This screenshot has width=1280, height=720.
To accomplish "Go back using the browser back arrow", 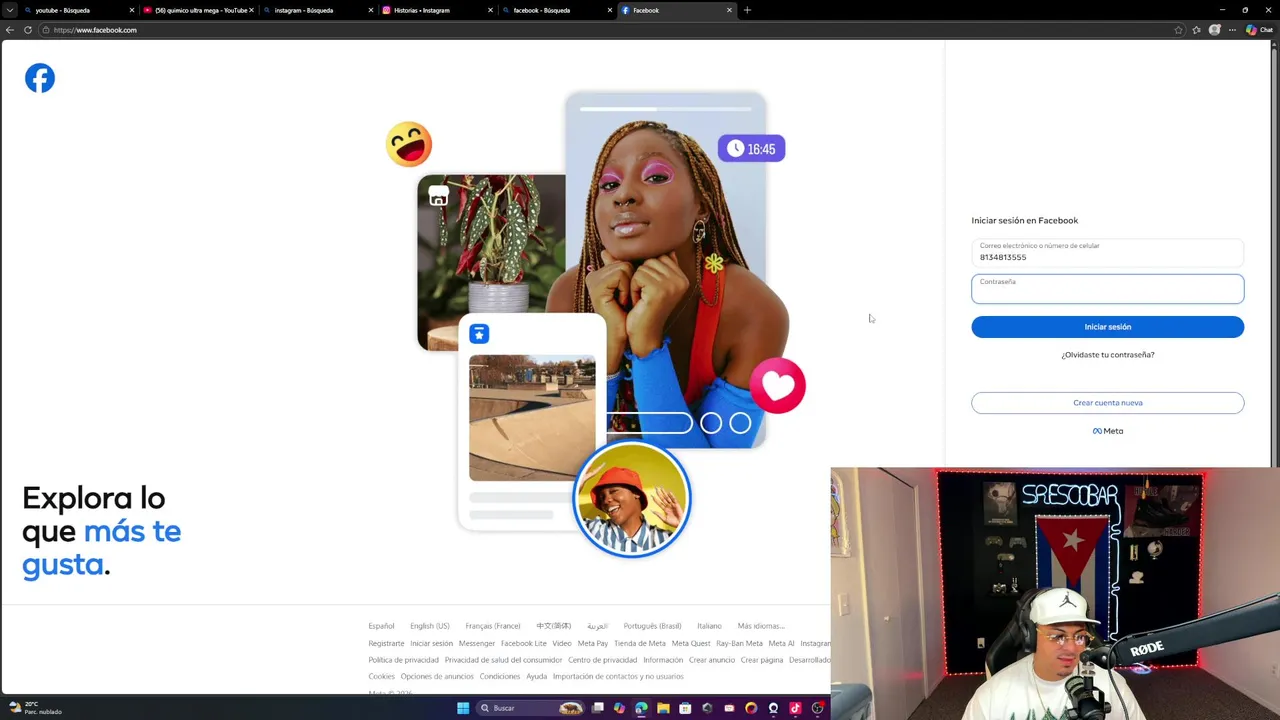I will tap(10, 30).
